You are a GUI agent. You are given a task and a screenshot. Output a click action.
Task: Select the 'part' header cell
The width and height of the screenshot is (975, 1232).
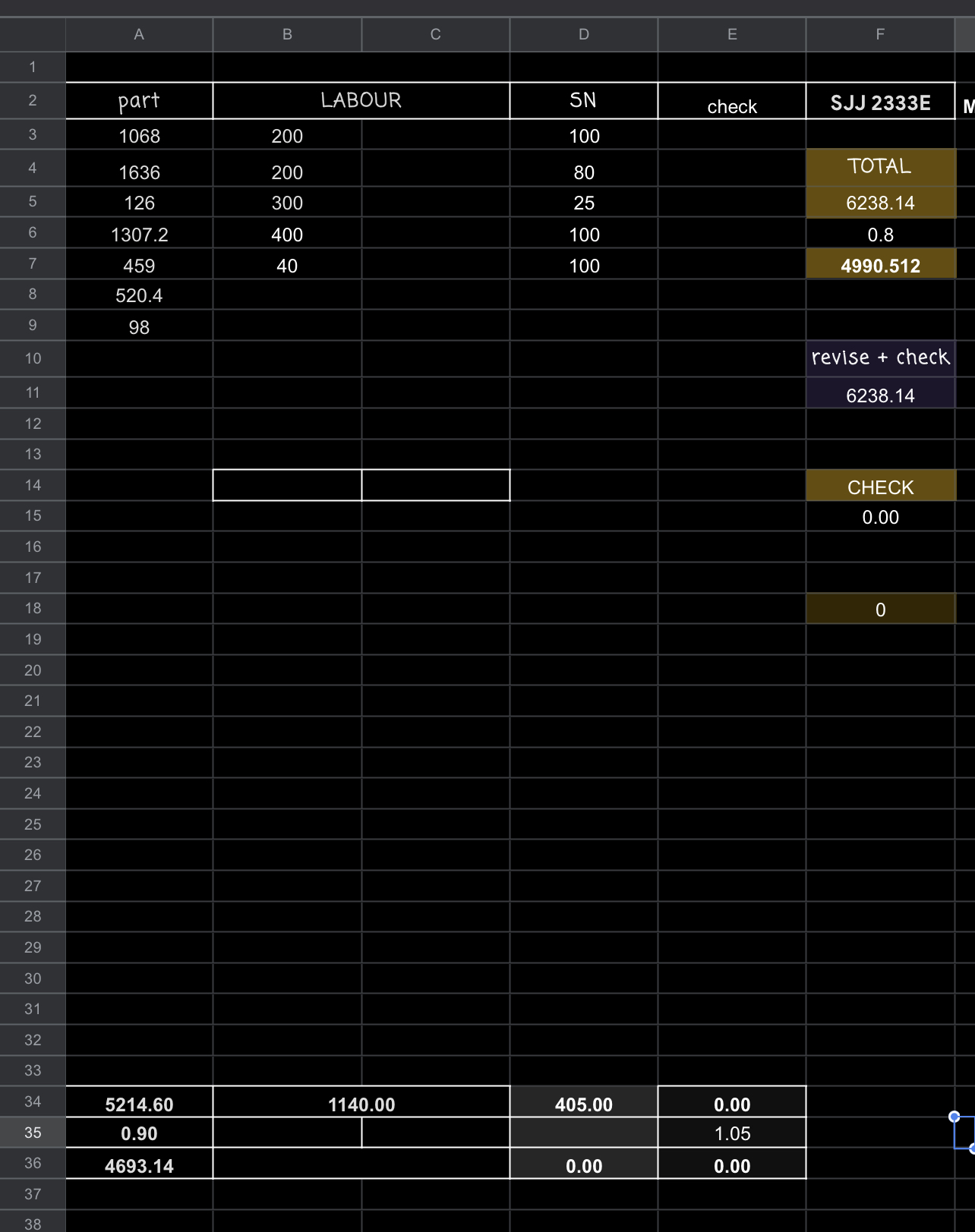click(x=139, y=101)
